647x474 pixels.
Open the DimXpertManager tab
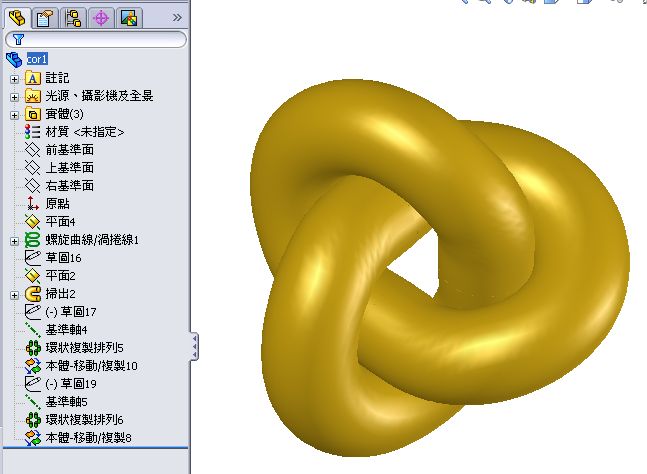click(x=101, y=18)
